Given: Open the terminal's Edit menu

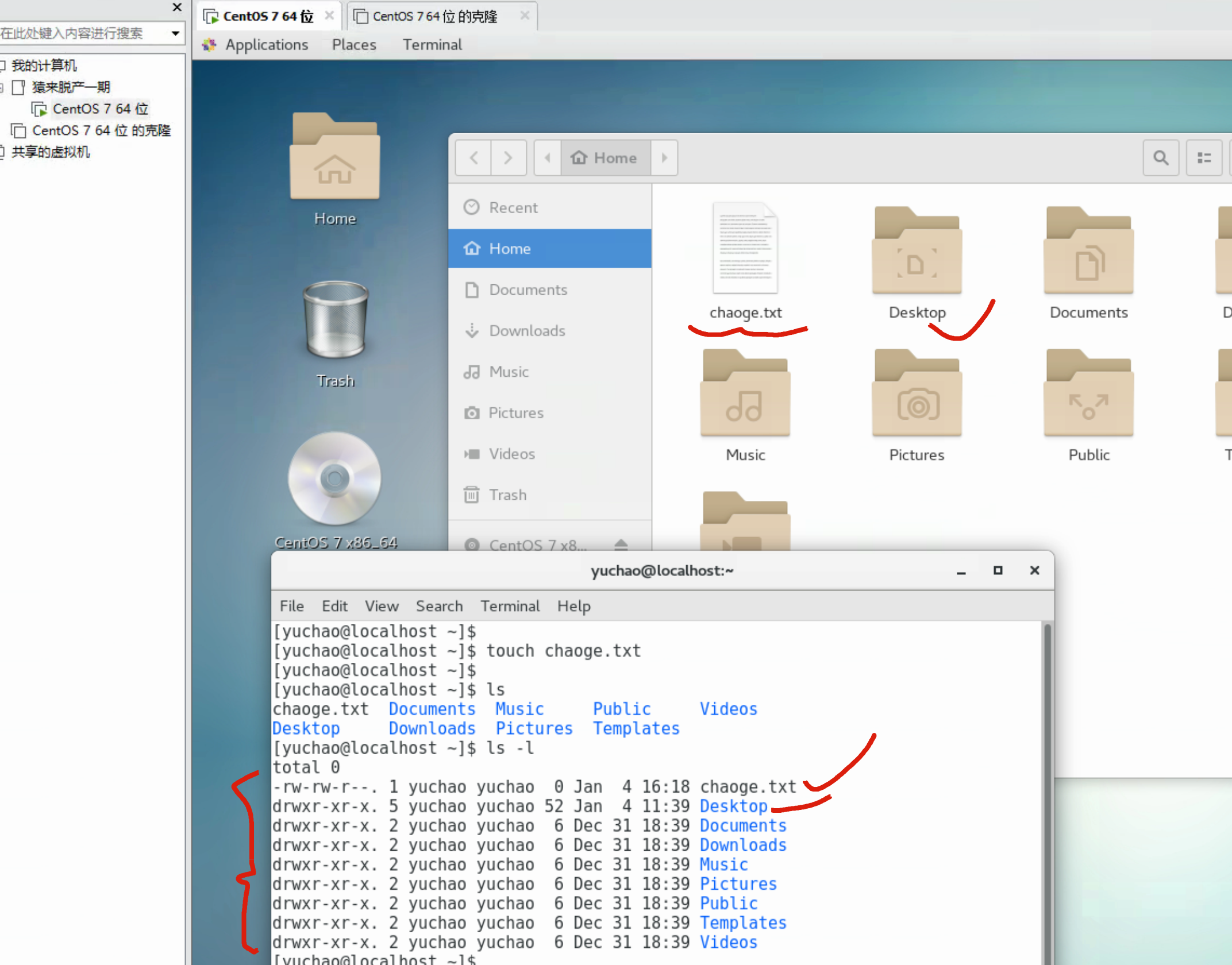Looking at the screenshot, I should 334,606.
